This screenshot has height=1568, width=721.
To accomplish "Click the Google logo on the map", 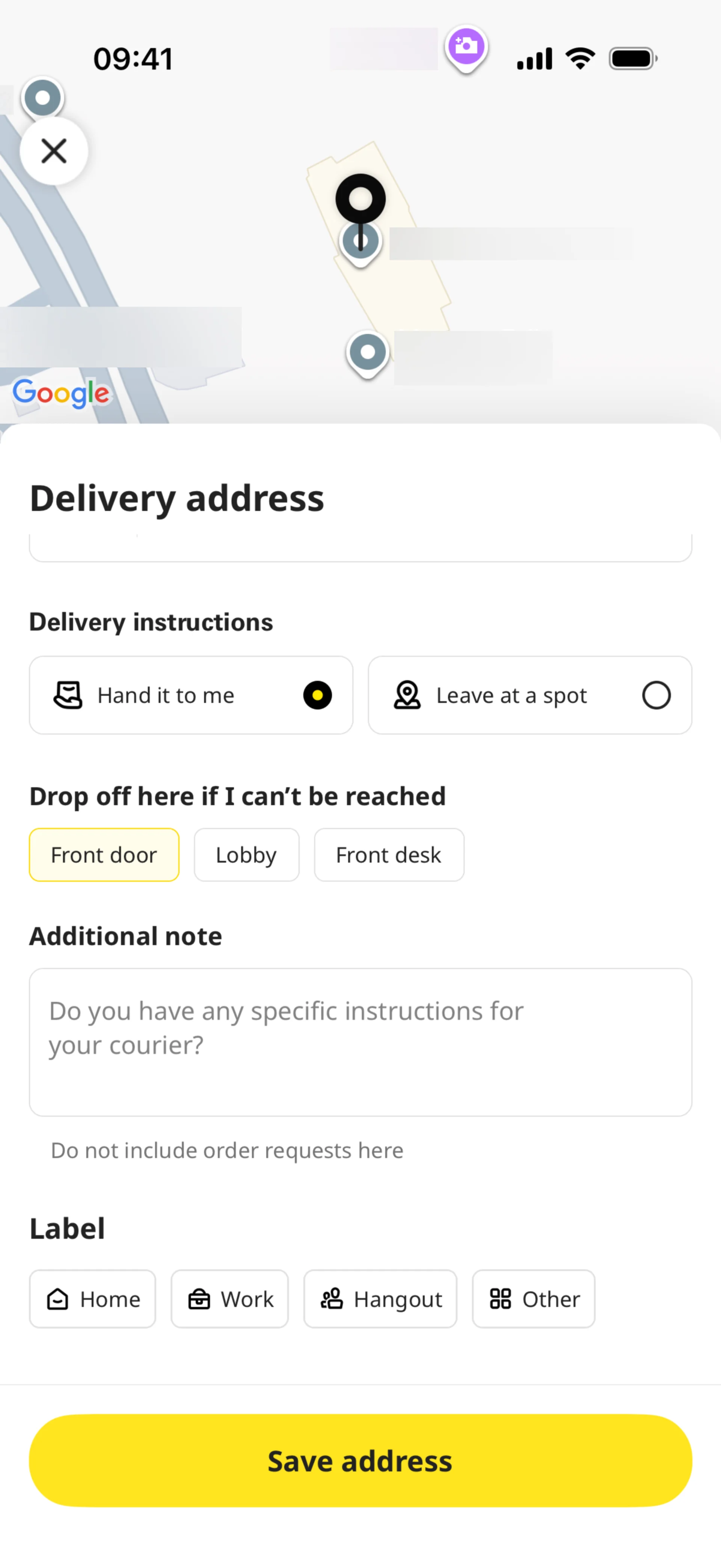I will (x=62, y=393).
